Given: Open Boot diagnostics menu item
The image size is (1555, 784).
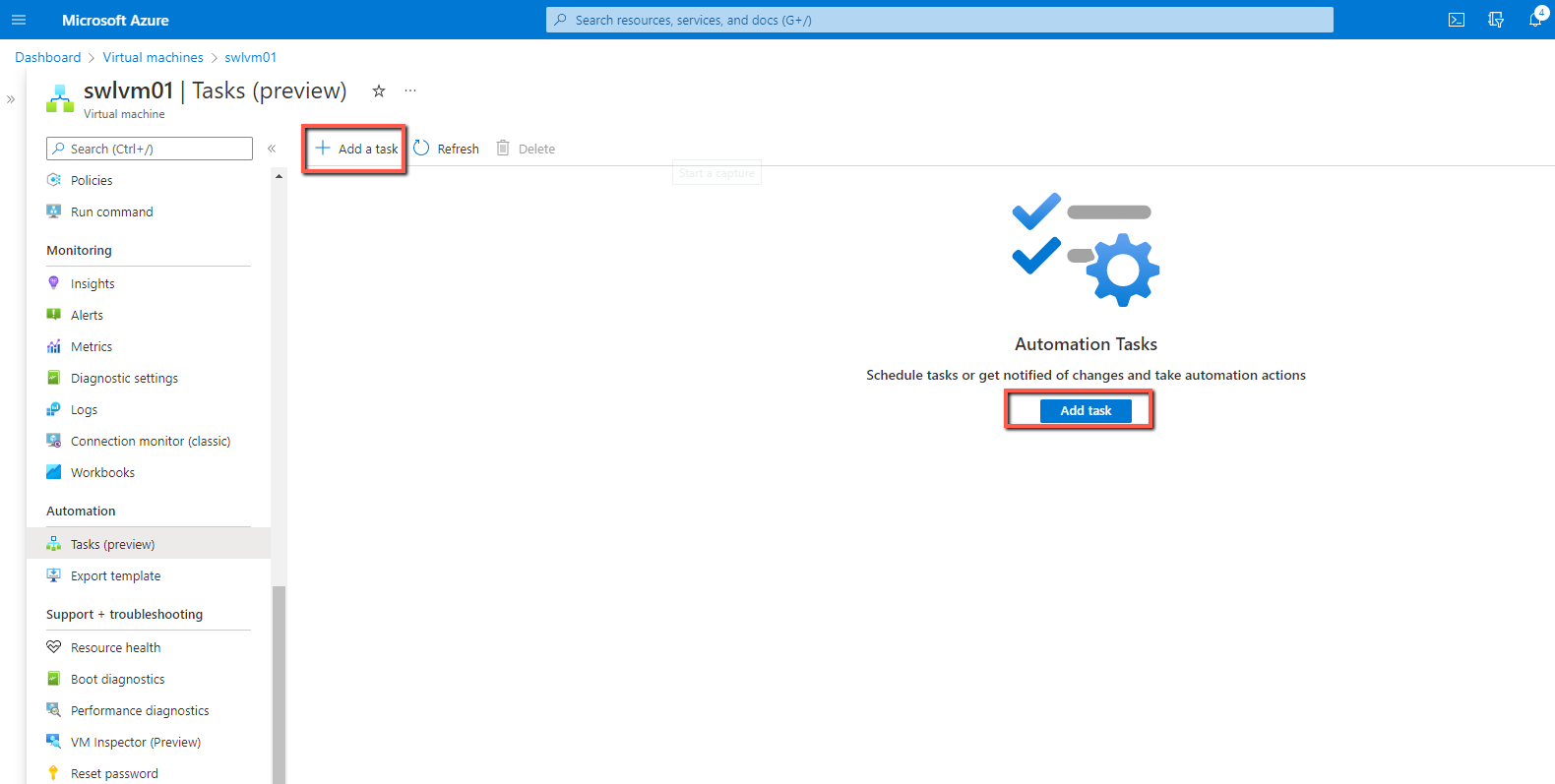Looking at the screenshot, I should pos(117,679).
